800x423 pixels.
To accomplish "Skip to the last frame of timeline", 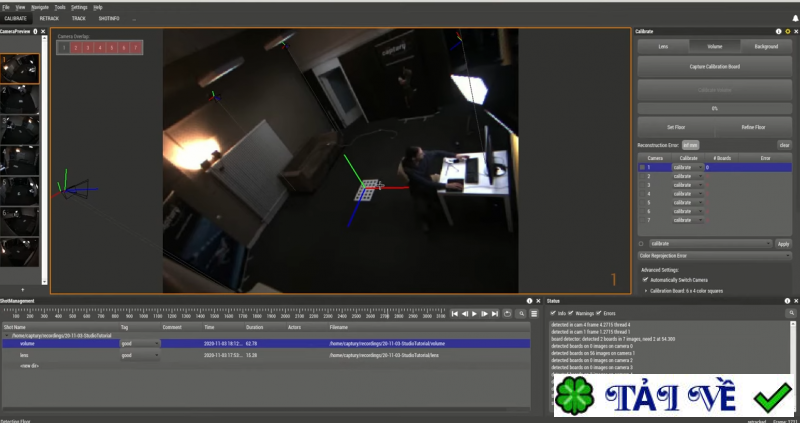I will (x=495, y=314).
